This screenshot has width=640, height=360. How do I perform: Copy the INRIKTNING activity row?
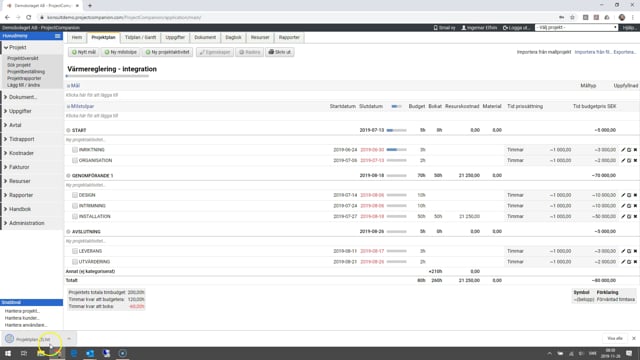pos(629,150)
